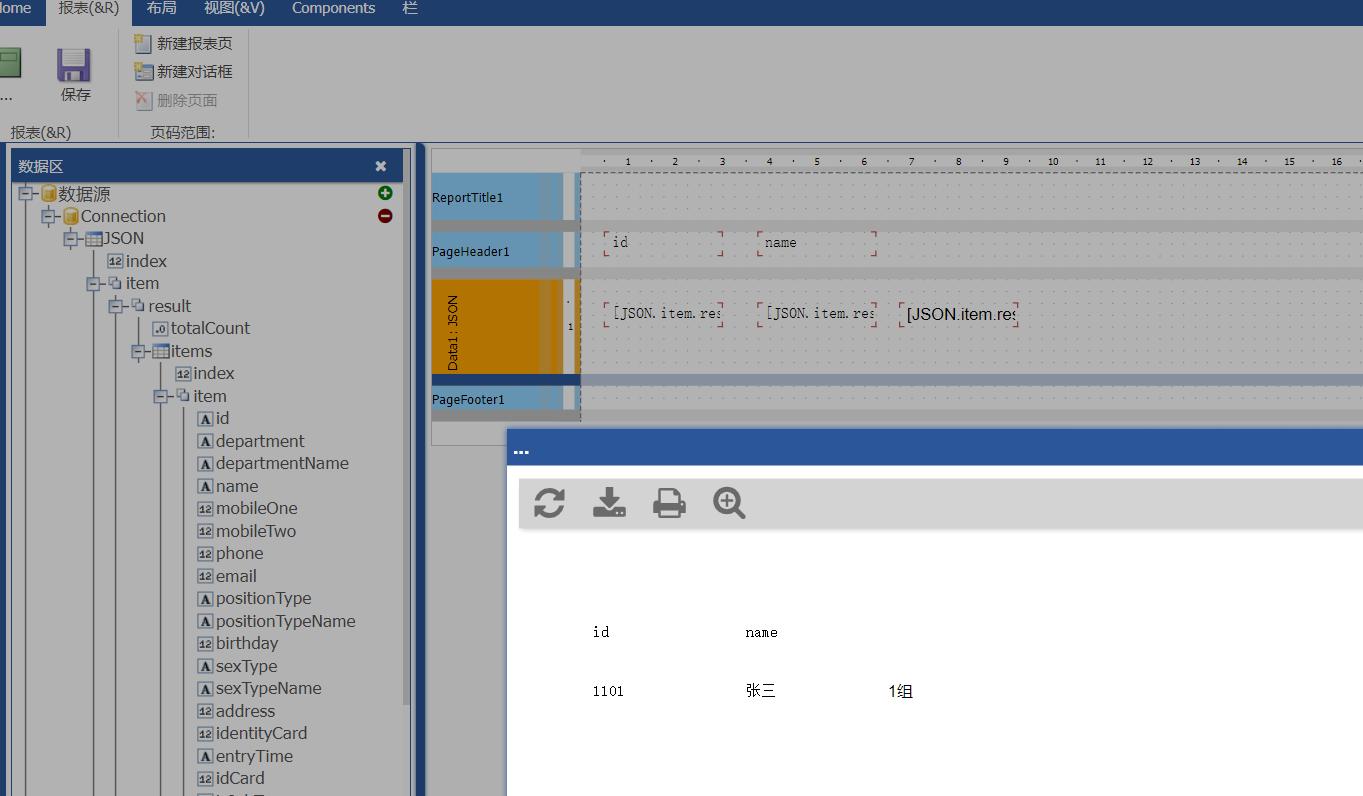Collapse the Connection tree node

(x=49, y=216)
